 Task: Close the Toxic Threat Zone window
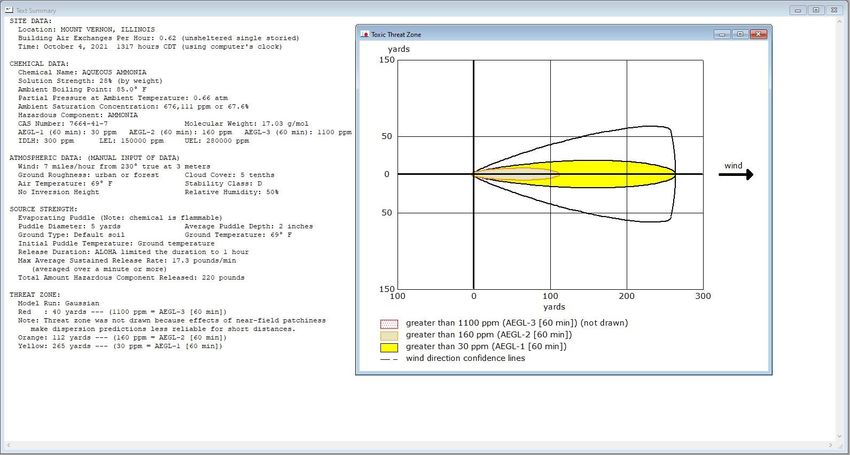[758, 34]
